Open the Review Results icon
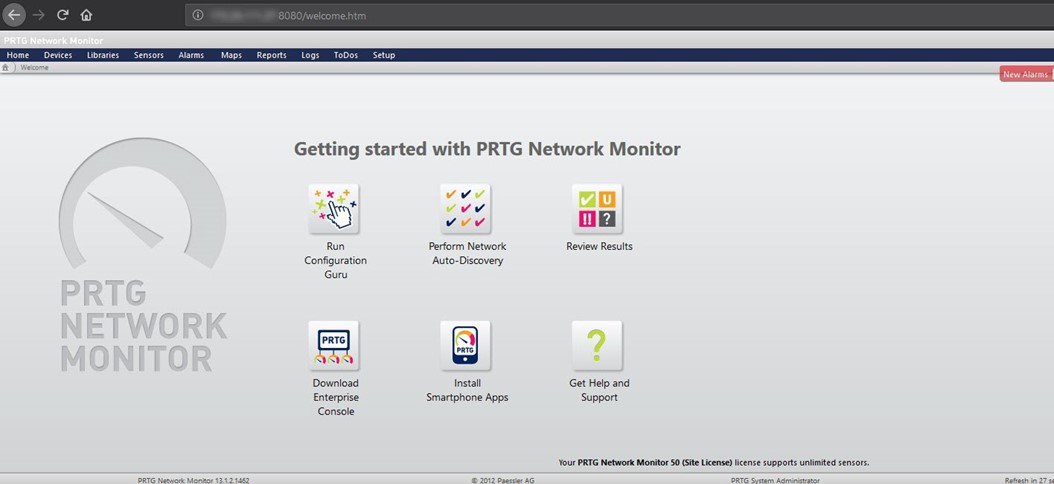This screenshot has width=1054, height=484. point(597,209)
